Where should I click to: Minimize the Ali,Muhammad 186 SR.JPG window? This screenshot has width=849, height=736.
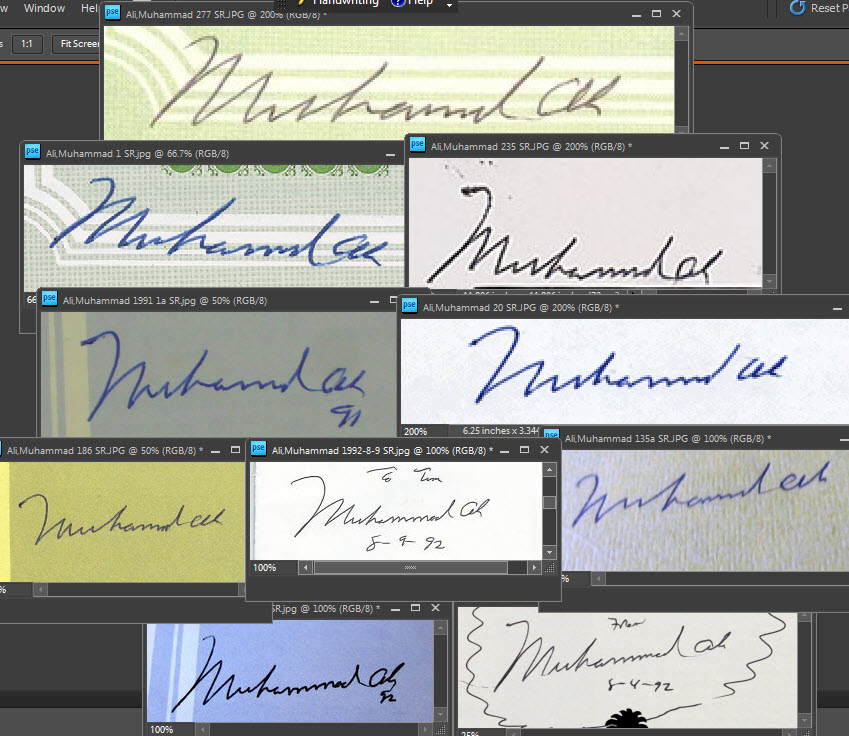pyautogui.click(x=215, y=451)
